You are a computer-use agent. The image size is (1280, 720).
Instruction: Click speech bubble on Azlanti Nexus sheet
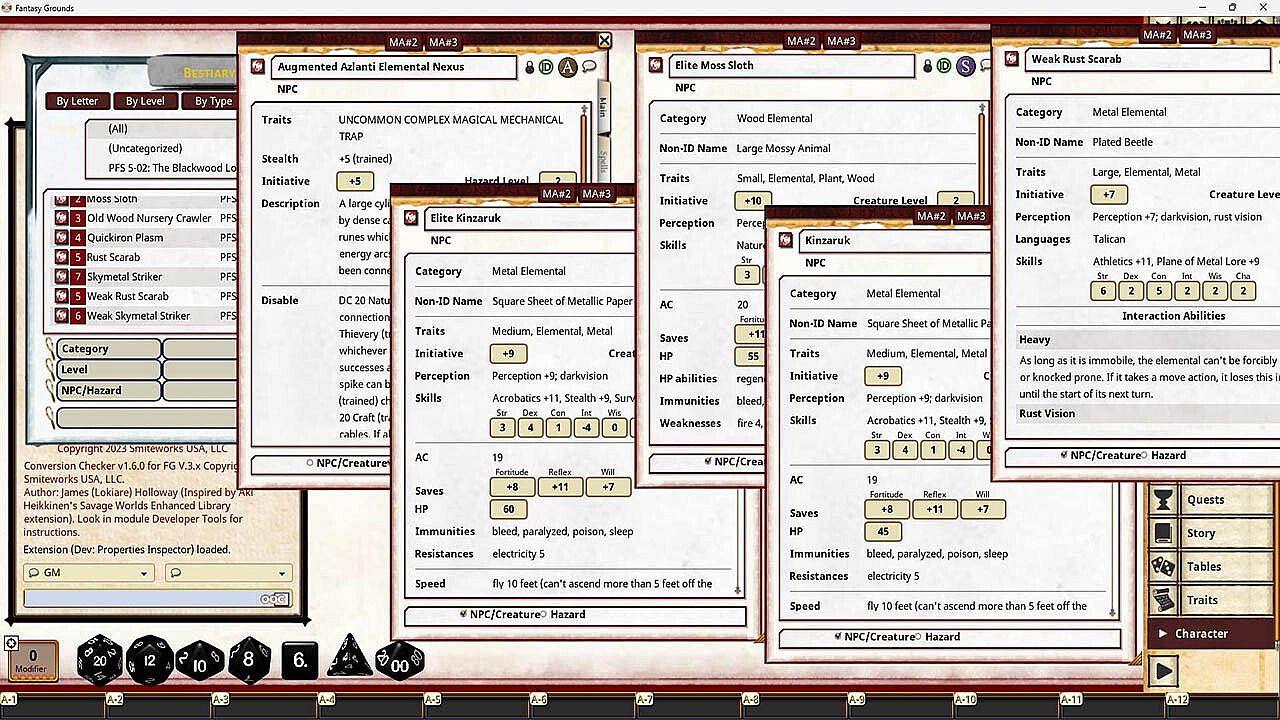tap(590, 67)
